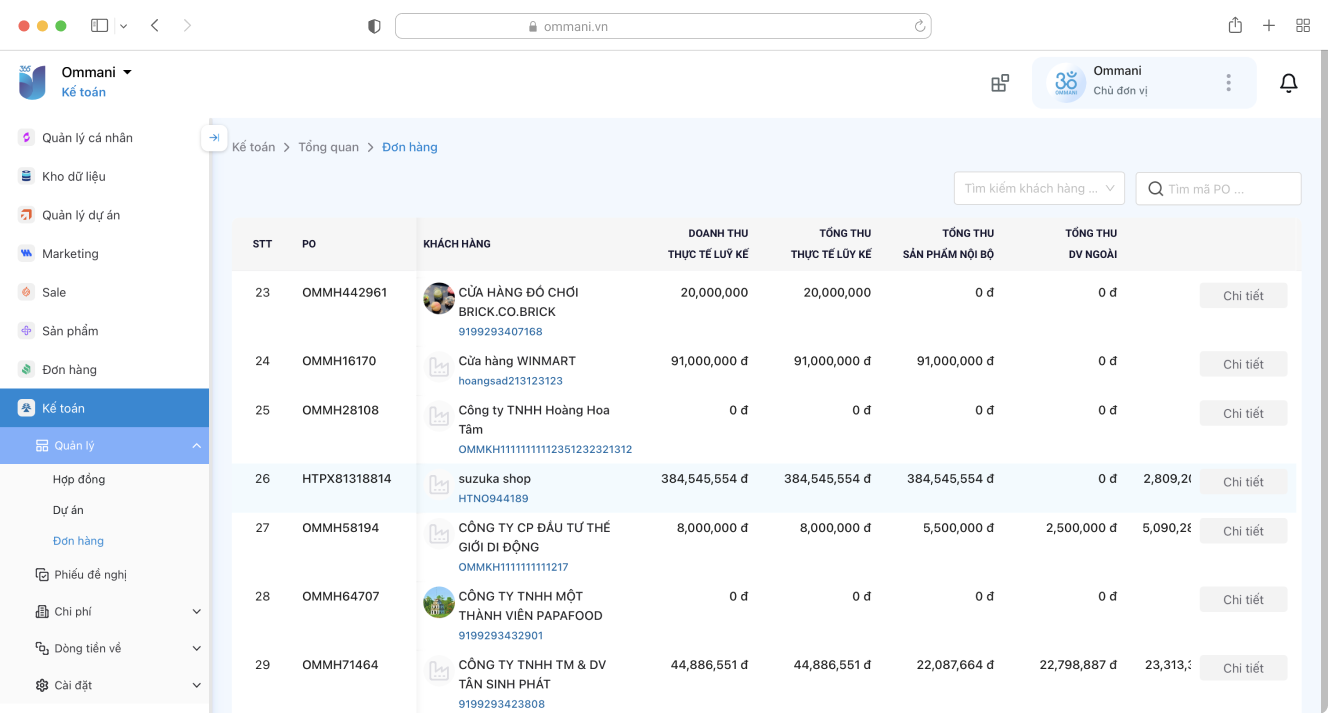Image resolution: width=1328 pixels, height=713 pixels.
Task: Expand the Dòng tiền về menu
Action: click(x=196, y=649)
